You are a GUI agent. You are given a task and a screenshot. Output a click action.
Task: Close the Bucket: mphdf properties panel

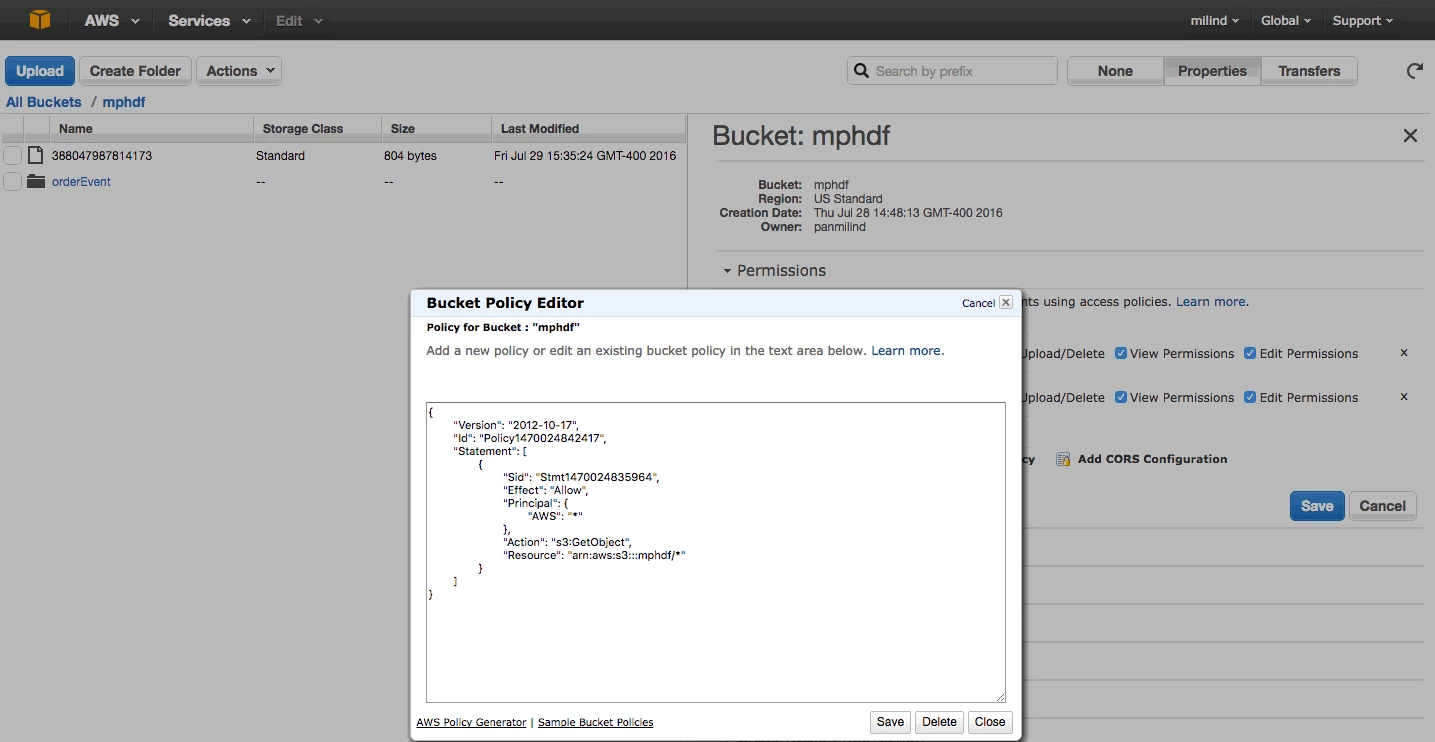click(1410, 135)
